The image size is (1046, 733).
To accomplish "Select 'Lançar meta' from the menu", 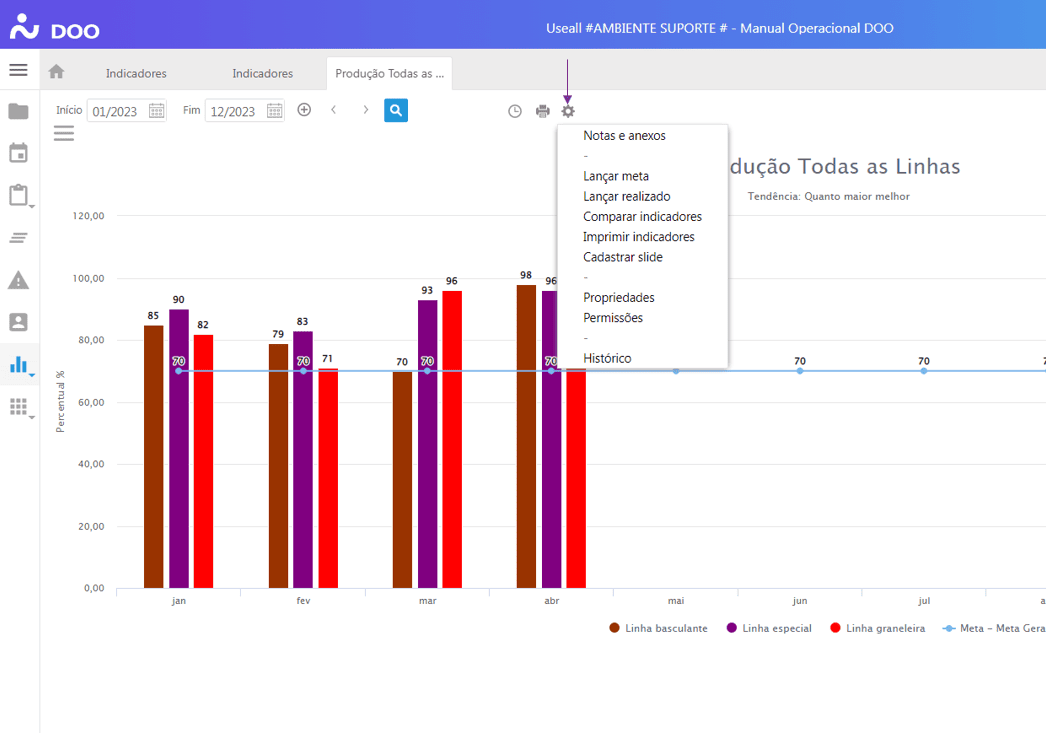I will click(616, 176).
